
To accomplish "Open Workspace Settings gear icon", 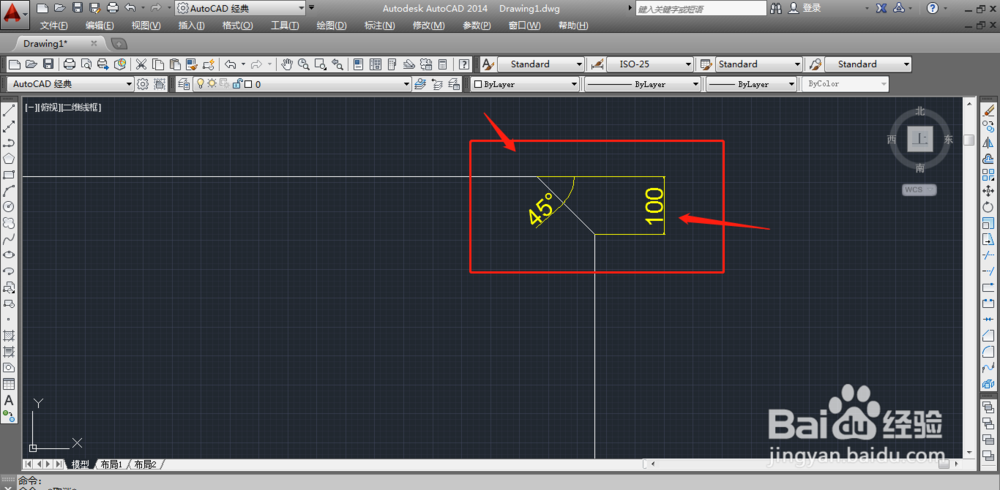I will coord(143,84).
